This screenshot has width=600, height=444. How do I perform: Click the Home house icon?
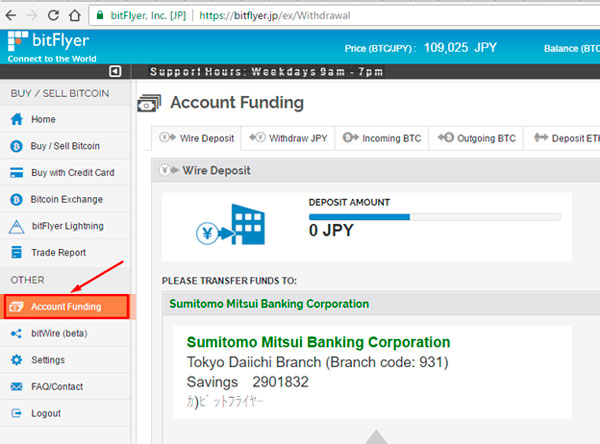pos(17,119)
